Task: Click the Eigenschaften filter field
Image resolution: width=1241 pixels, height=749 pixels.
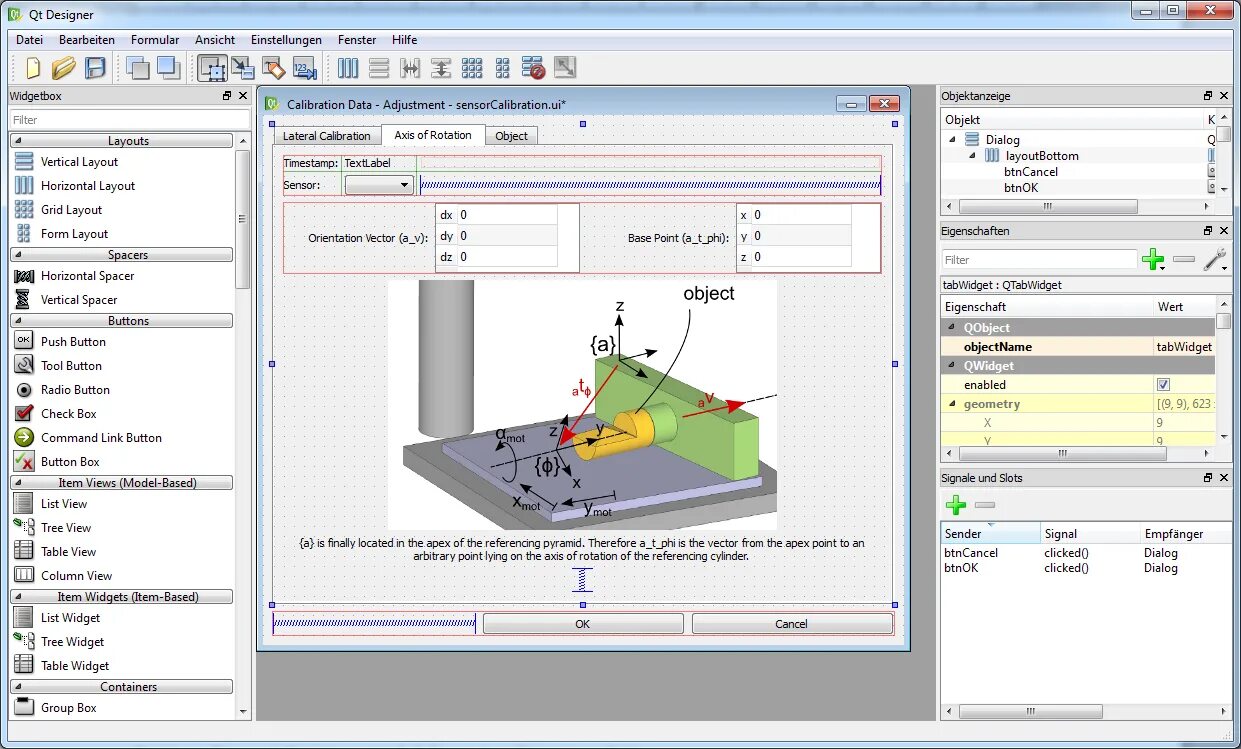Action: 1039,260
